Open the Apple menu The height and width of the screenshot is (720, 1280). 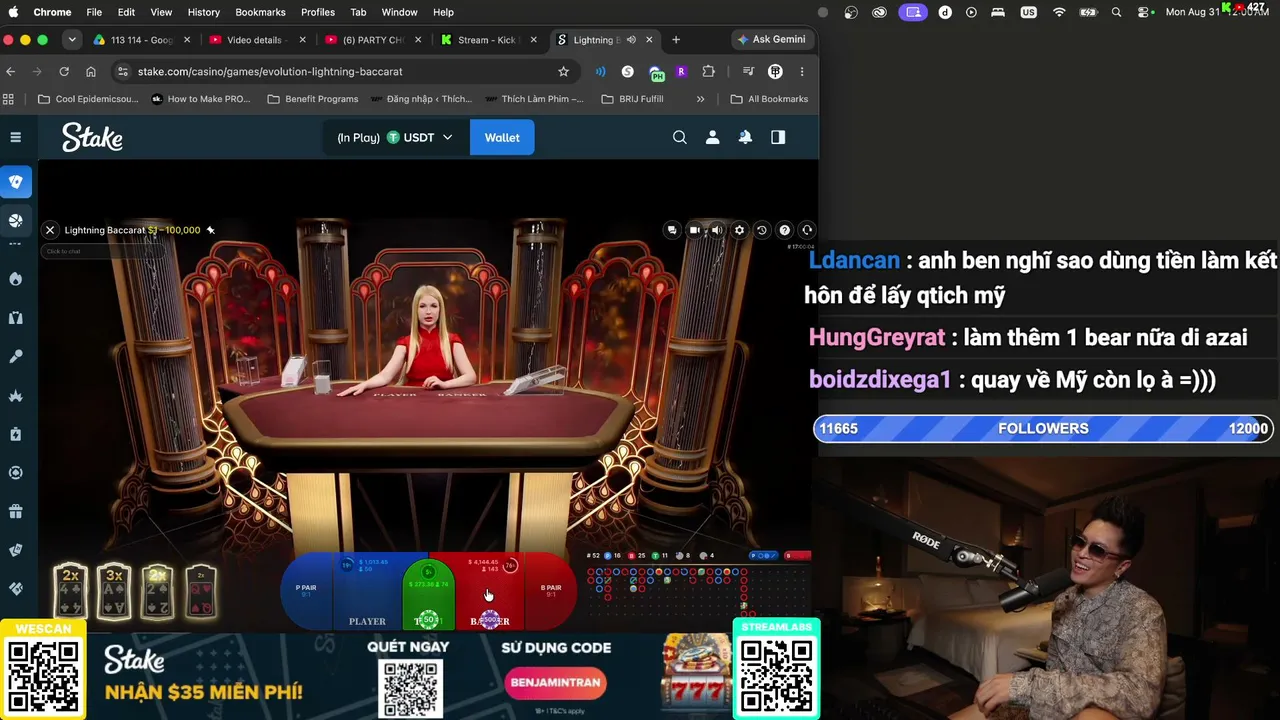click(13, 12)
